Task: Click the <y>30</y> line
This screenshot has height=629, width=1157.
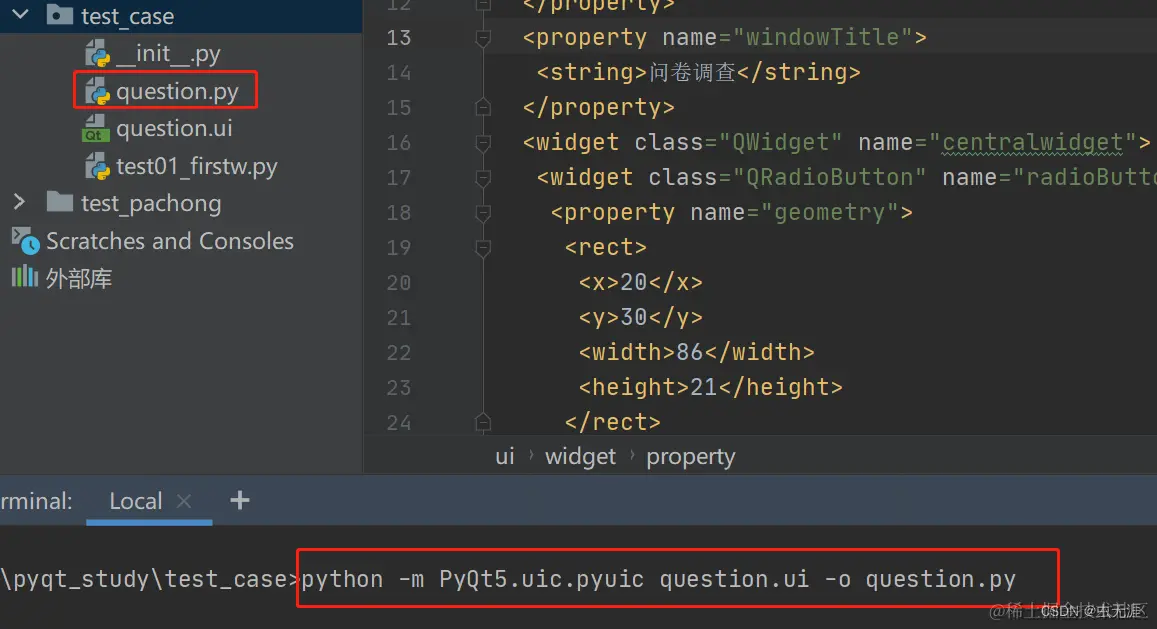Action: (x=640, y=317)
